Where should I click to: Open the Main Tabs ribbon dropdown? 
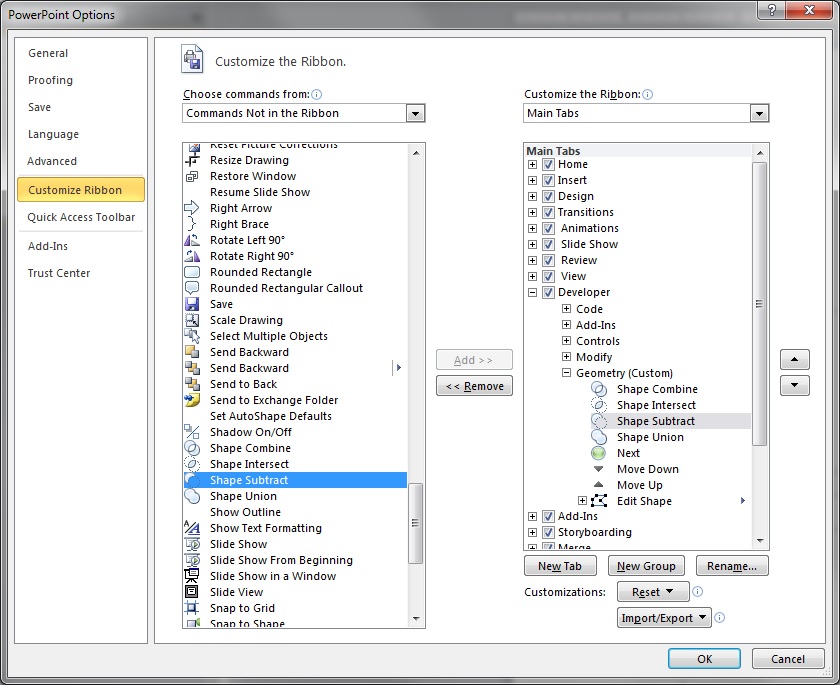(x=759, y=113)
